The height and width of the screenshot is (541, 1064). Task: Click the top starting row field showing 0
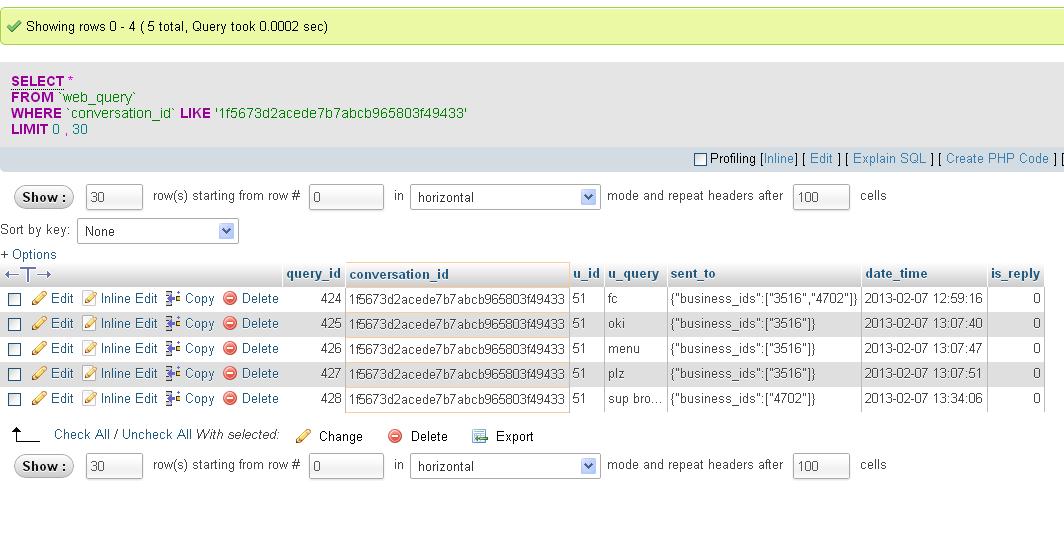[x=346, y=198]
